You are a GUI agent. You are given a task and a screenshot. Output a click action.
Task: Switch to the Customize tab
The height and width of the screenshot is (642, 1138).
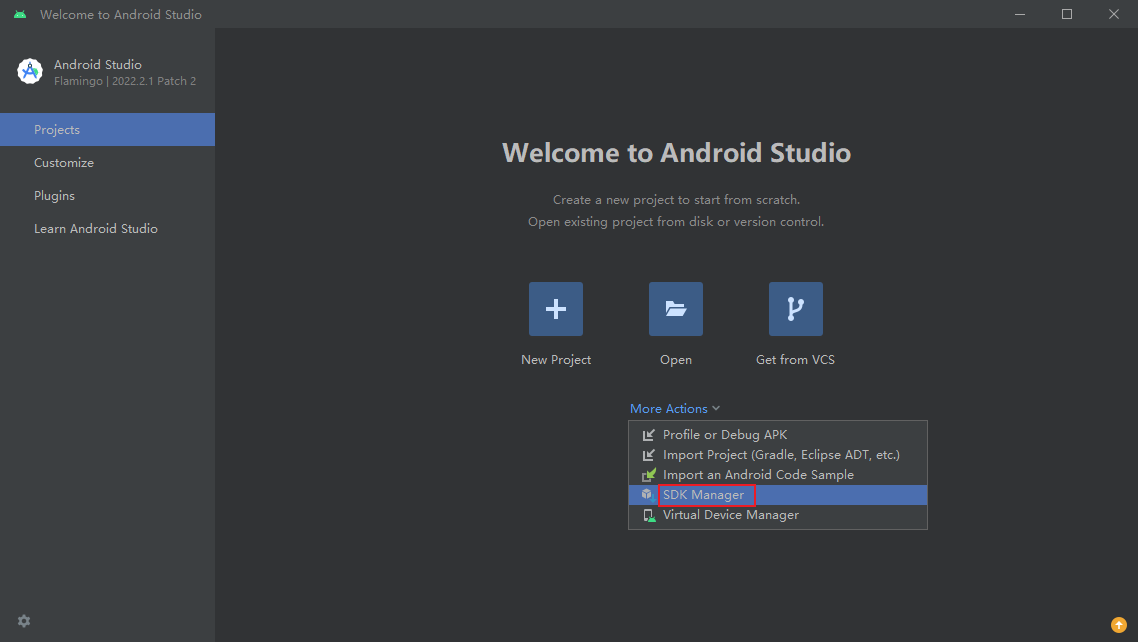pos(107,162)
